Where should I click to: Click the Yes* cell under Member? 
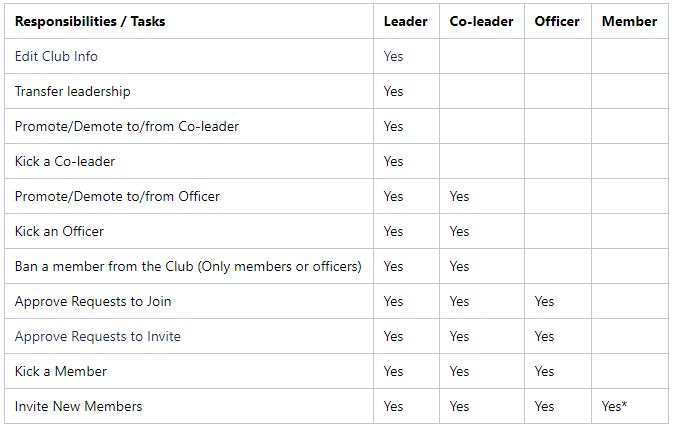(x=614, y=406)
